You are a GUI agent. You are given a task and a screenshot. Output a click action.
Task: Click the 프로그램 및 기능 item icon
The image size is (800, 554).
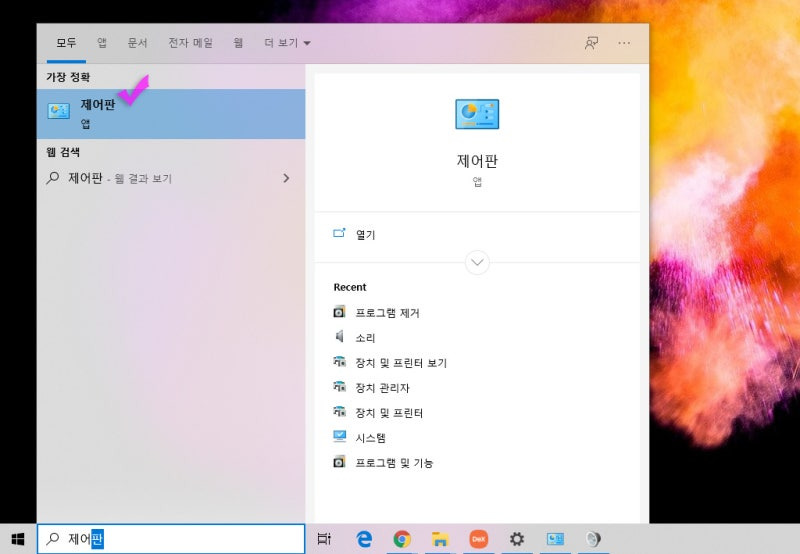[339, 462]
